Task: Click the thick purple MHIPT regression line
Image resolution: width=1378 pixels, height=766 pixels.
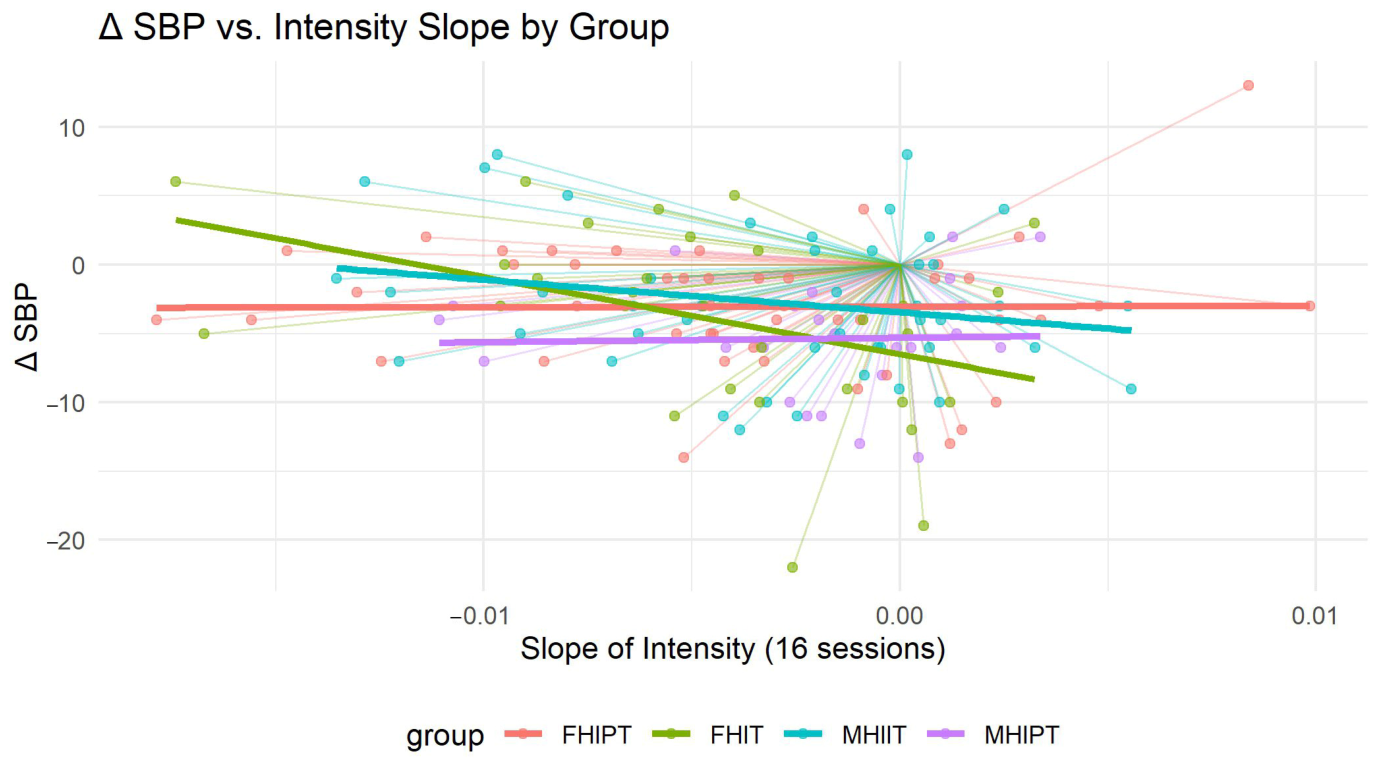Action: [739, 340]
